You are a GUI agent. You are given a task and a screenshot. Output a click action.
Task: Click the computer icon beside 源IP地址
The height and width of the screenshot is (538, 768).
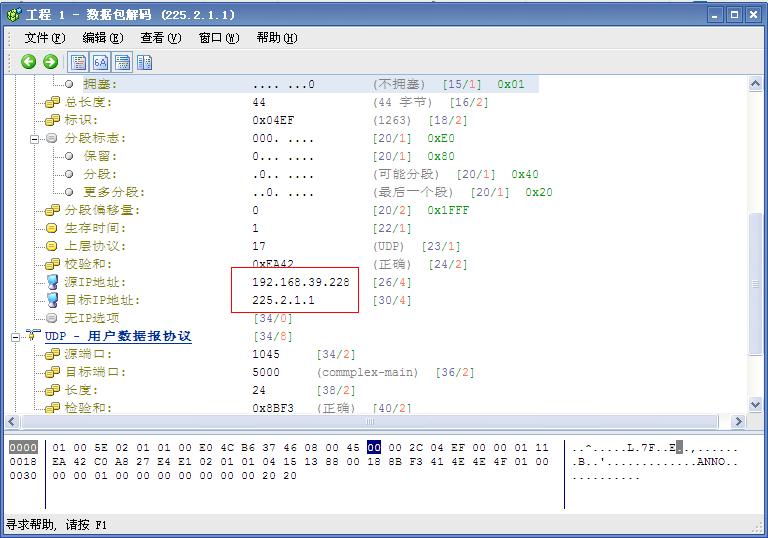coord(52,282)
